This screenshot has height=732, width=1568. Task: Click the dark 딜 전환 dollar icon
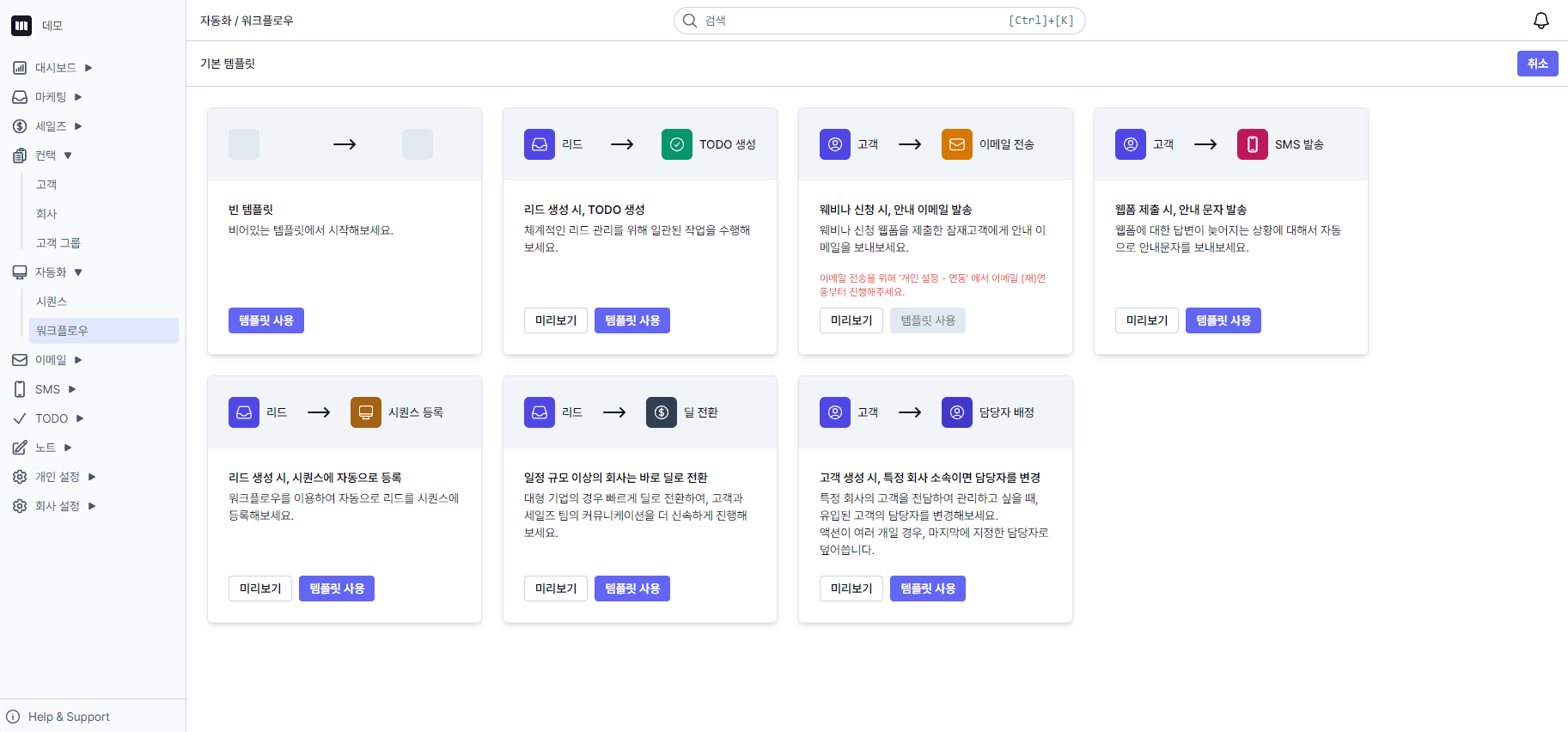click(x=662, y=412)
